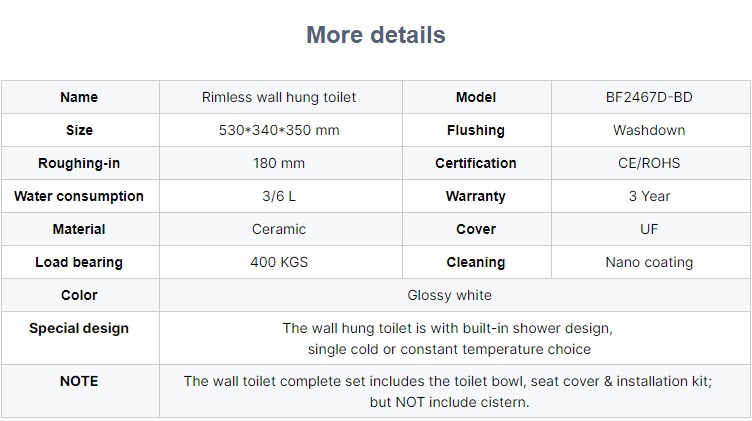Click the CE/ROHS certification cell

click(651, 164)
